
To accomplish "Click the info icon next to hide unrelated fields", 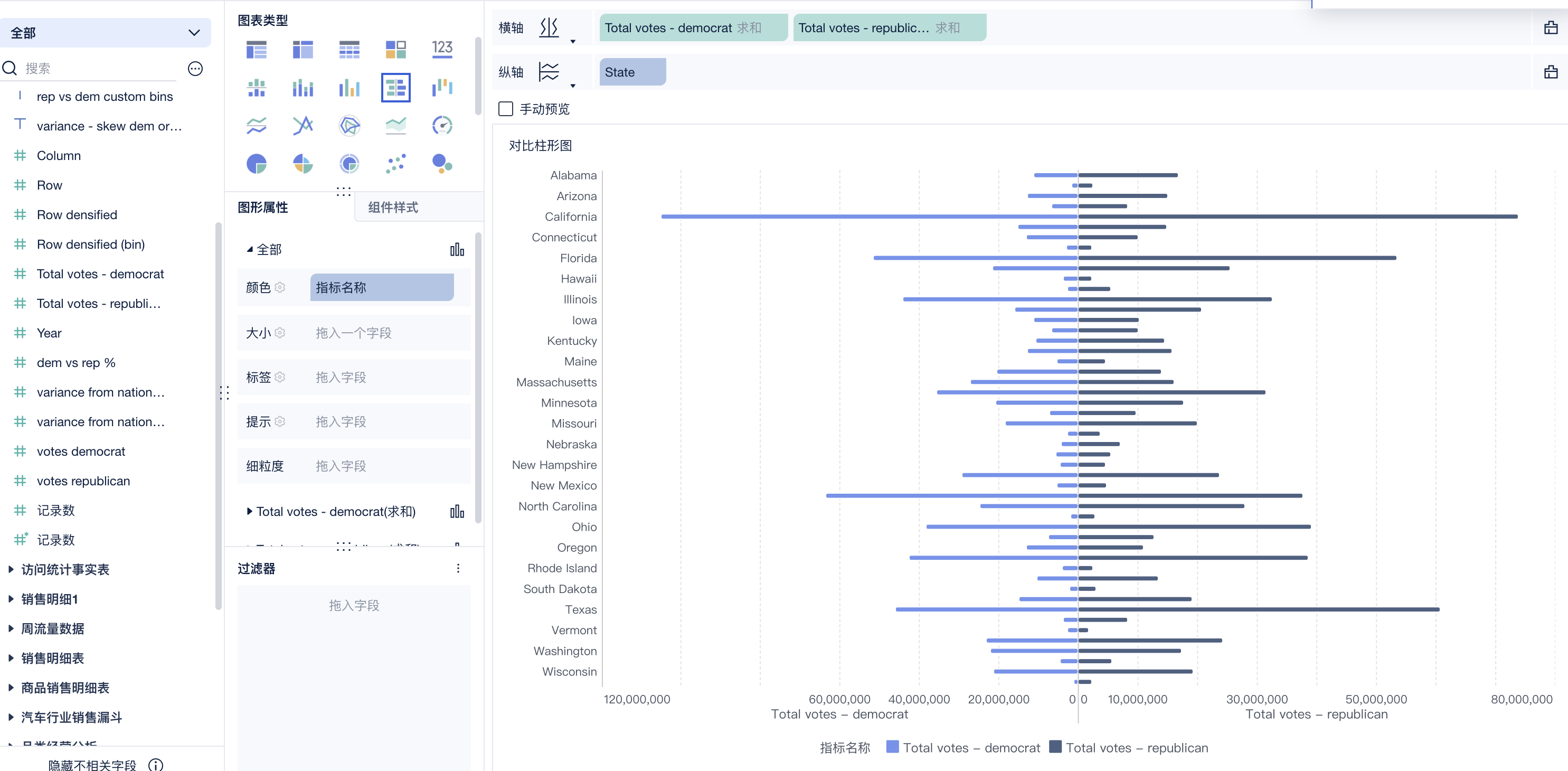I will (x=156, y=764).
